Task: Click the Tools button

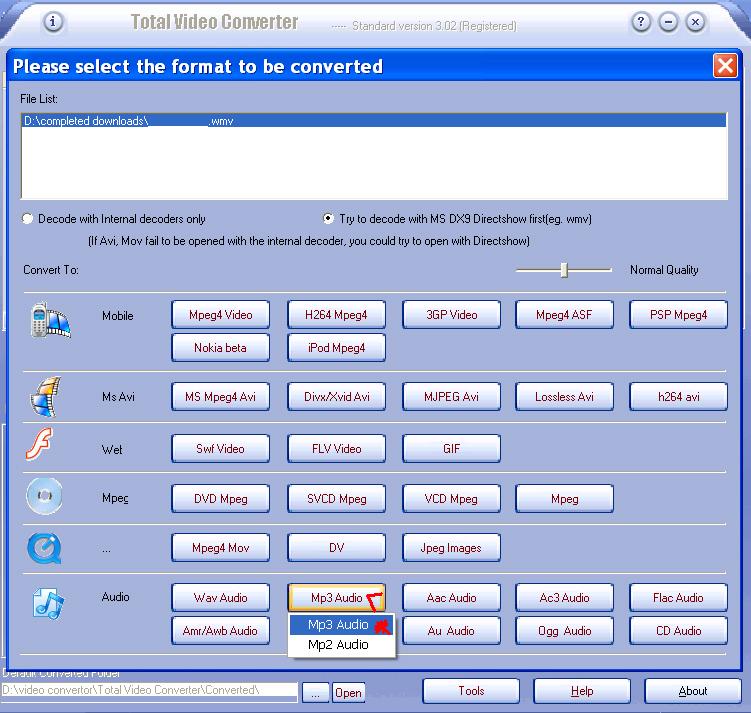Action: (x=471, y=691)
